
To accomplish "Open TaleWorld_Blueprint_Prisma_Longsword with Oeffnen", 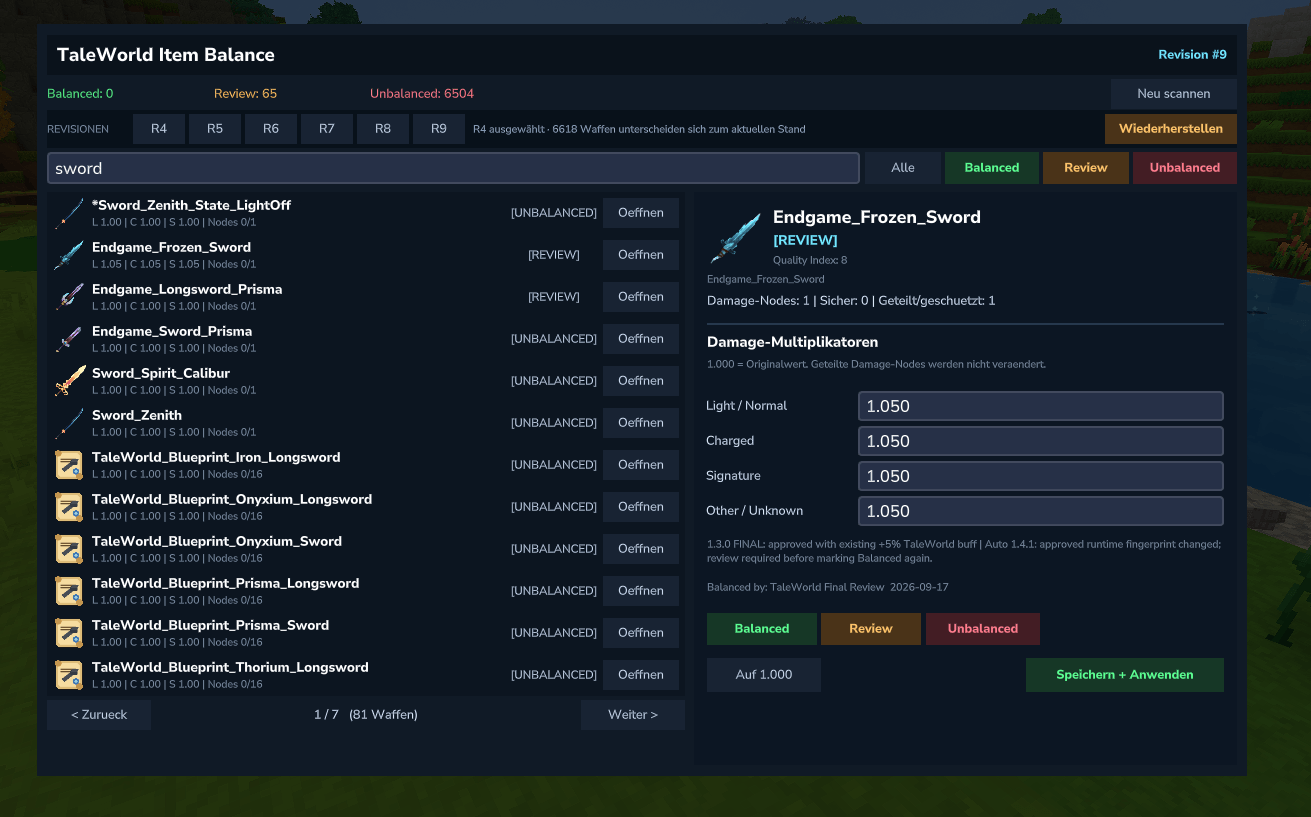I will 641,591.
